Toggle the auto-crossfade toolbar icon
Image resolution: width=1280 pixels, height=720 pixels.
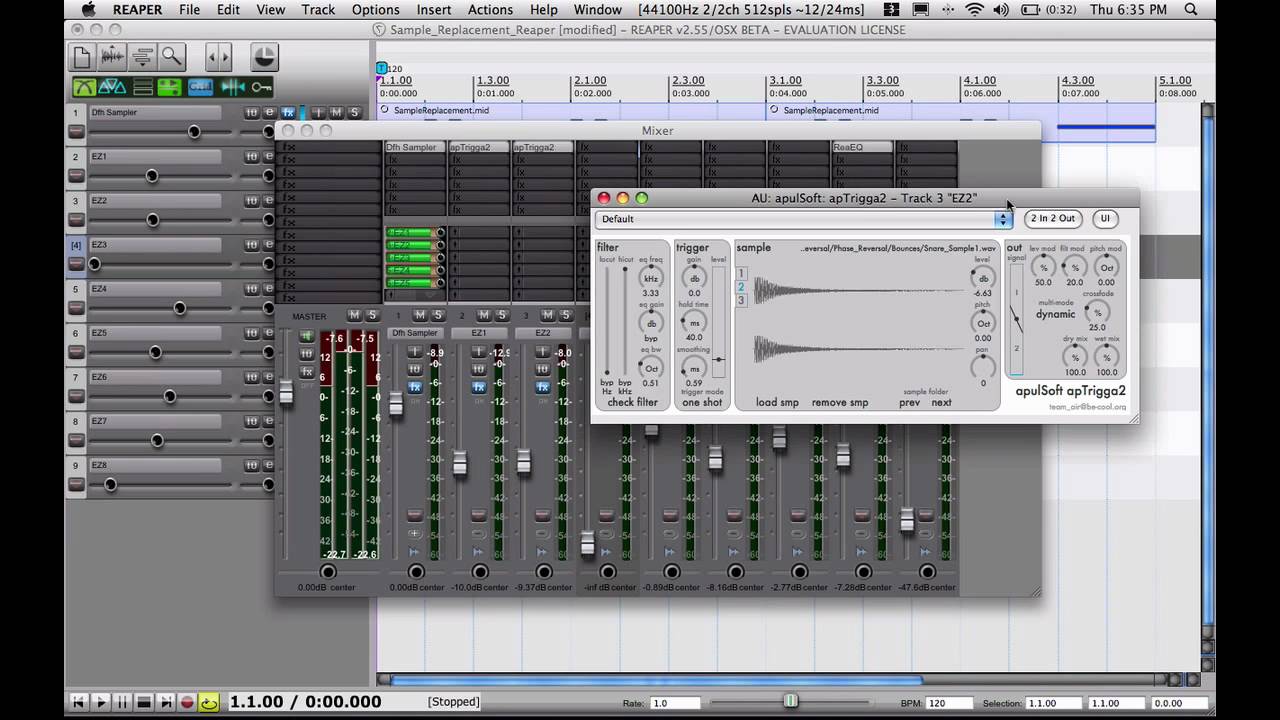tap(84, 87)
